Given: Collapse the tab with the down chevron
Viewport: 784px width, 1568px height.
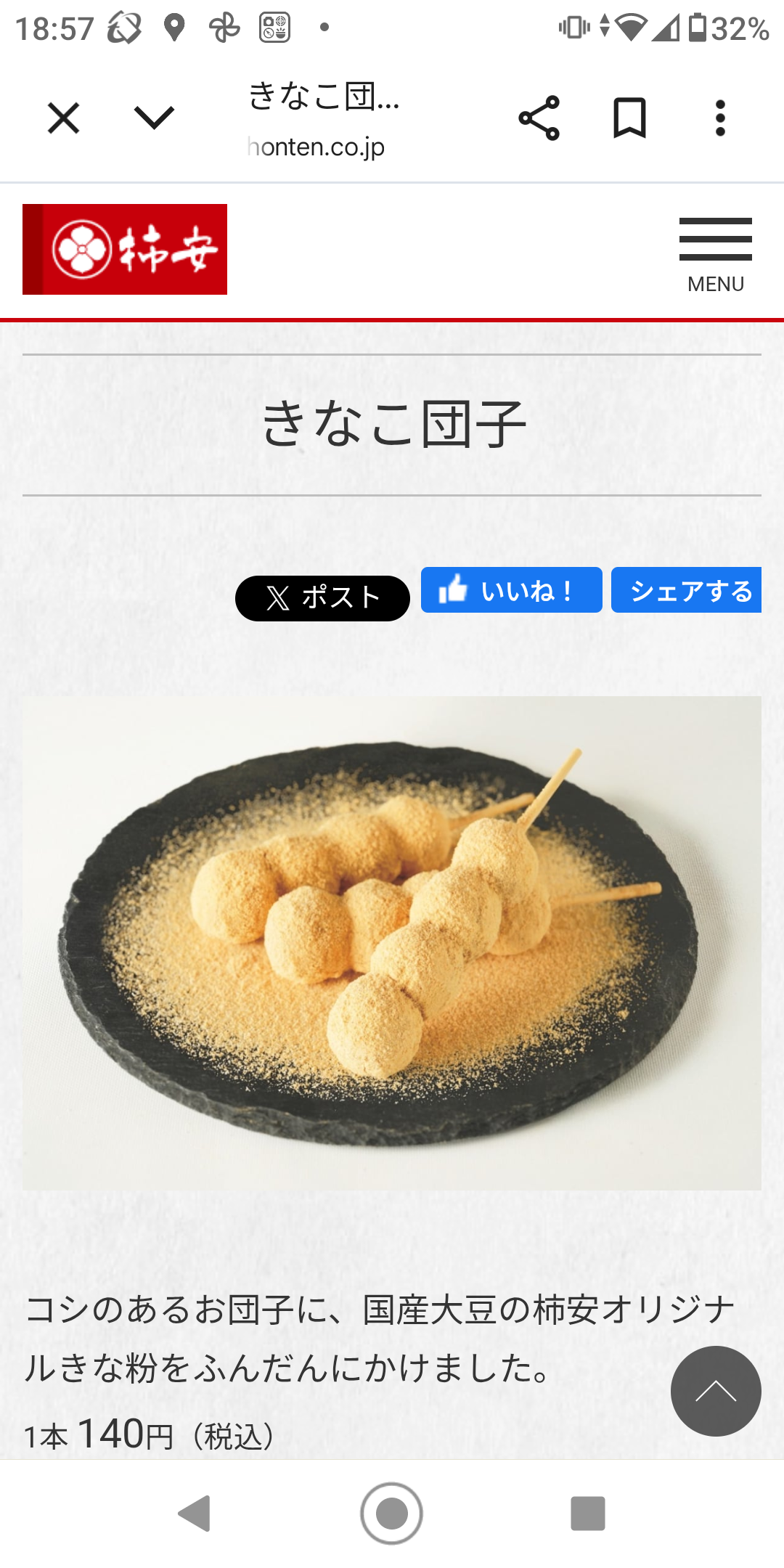Looking at the screenshot, I should tap(154, 118).
